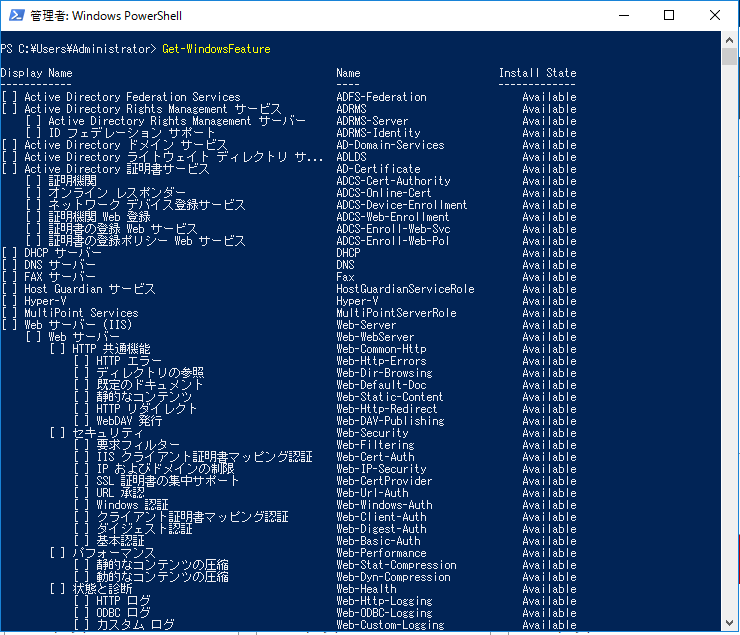740x635 pixels.
Task: Close the PowerShell window
Action: (716, 15)
